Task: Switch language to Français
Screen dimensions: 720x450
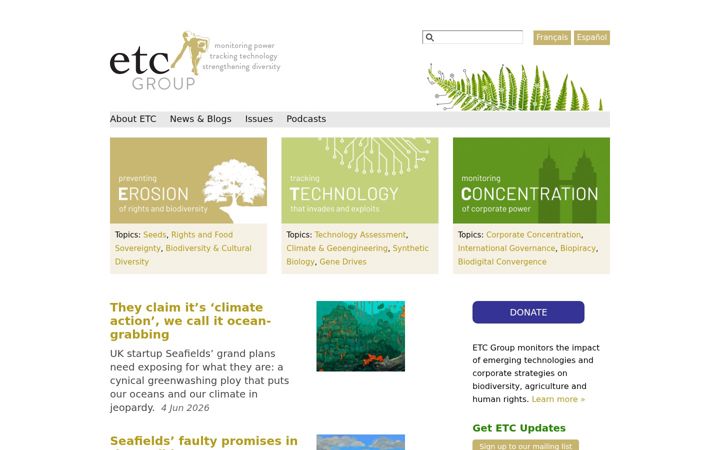Action: click(552, 37)
